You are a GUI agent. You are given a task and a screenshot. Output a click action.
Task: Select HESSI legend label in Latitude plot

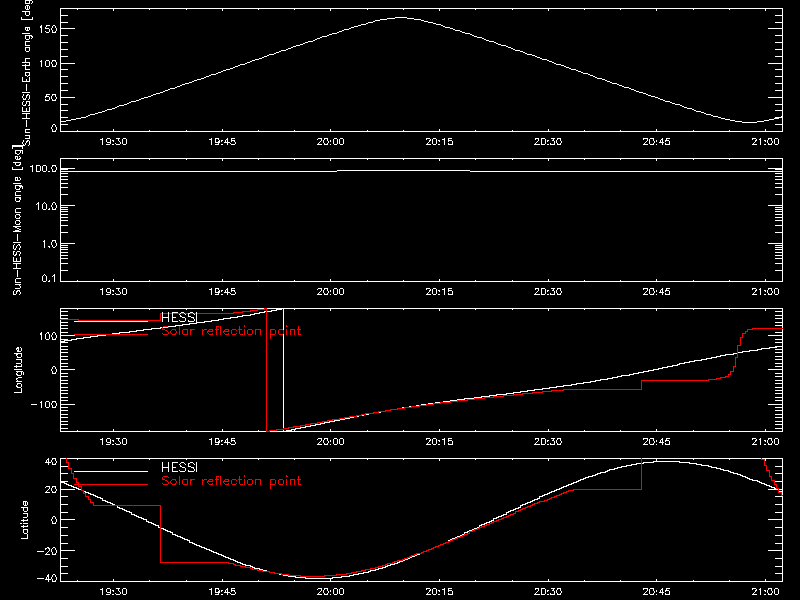pyautogui.click(x=179, y=467)
